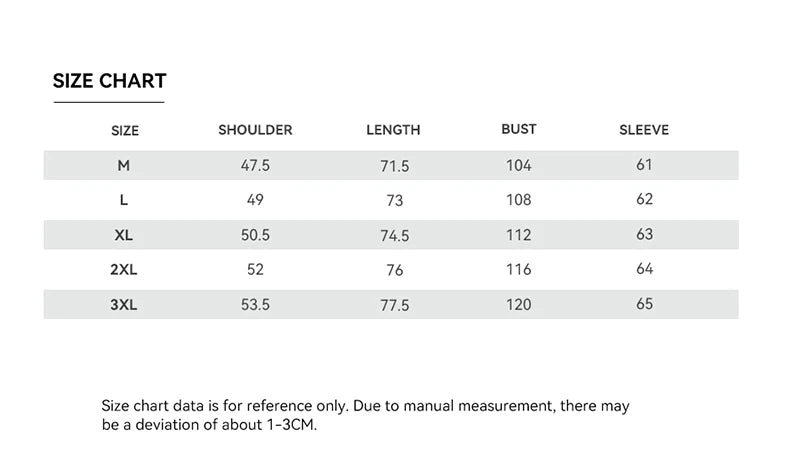The height and width of the screenshot is (451, 790).
Task: Click shoulder value 52 for size 2XL
Action: [255, 270]
